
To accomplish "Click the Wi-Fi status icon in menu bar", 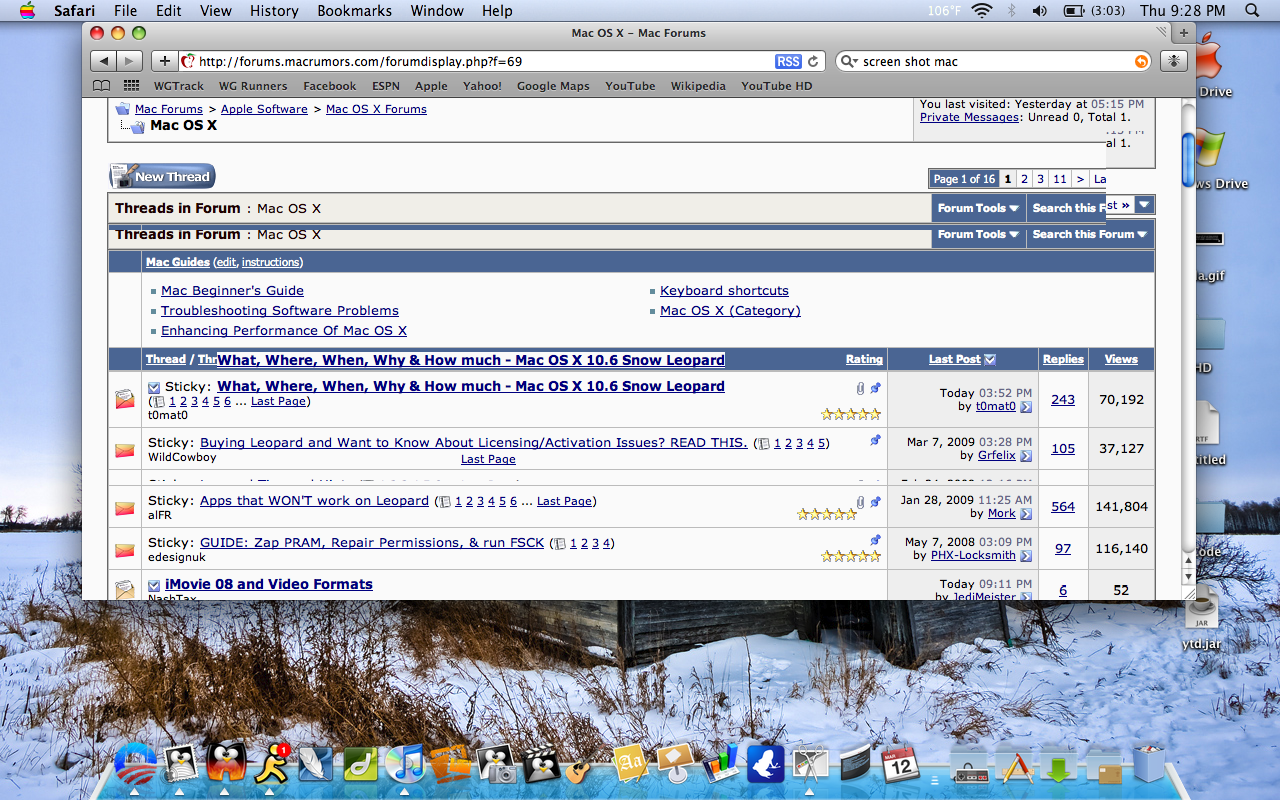I will pyautogui.click(x=981, y=11).
